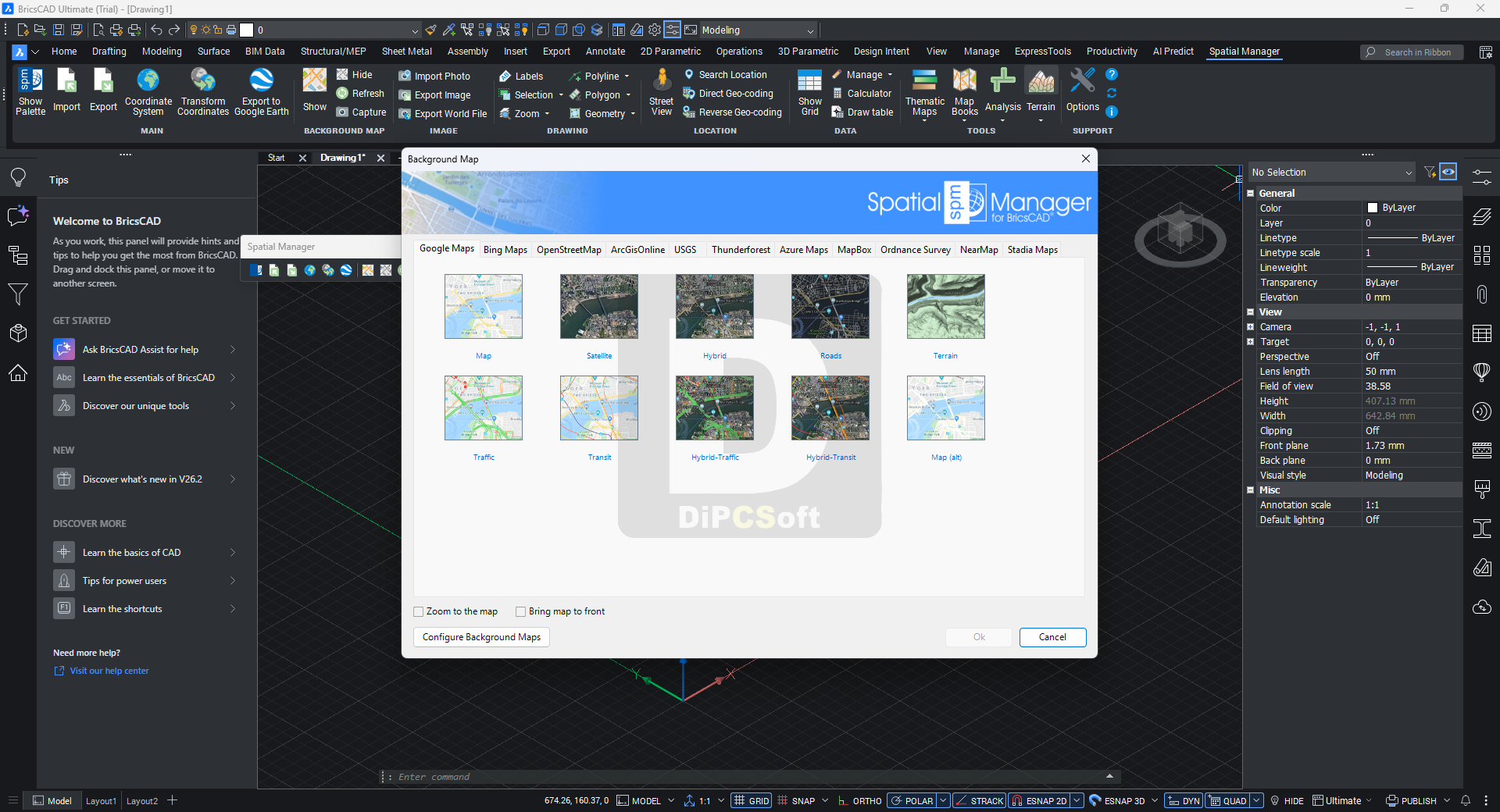Enable Bring map to front checkbox

521,611
